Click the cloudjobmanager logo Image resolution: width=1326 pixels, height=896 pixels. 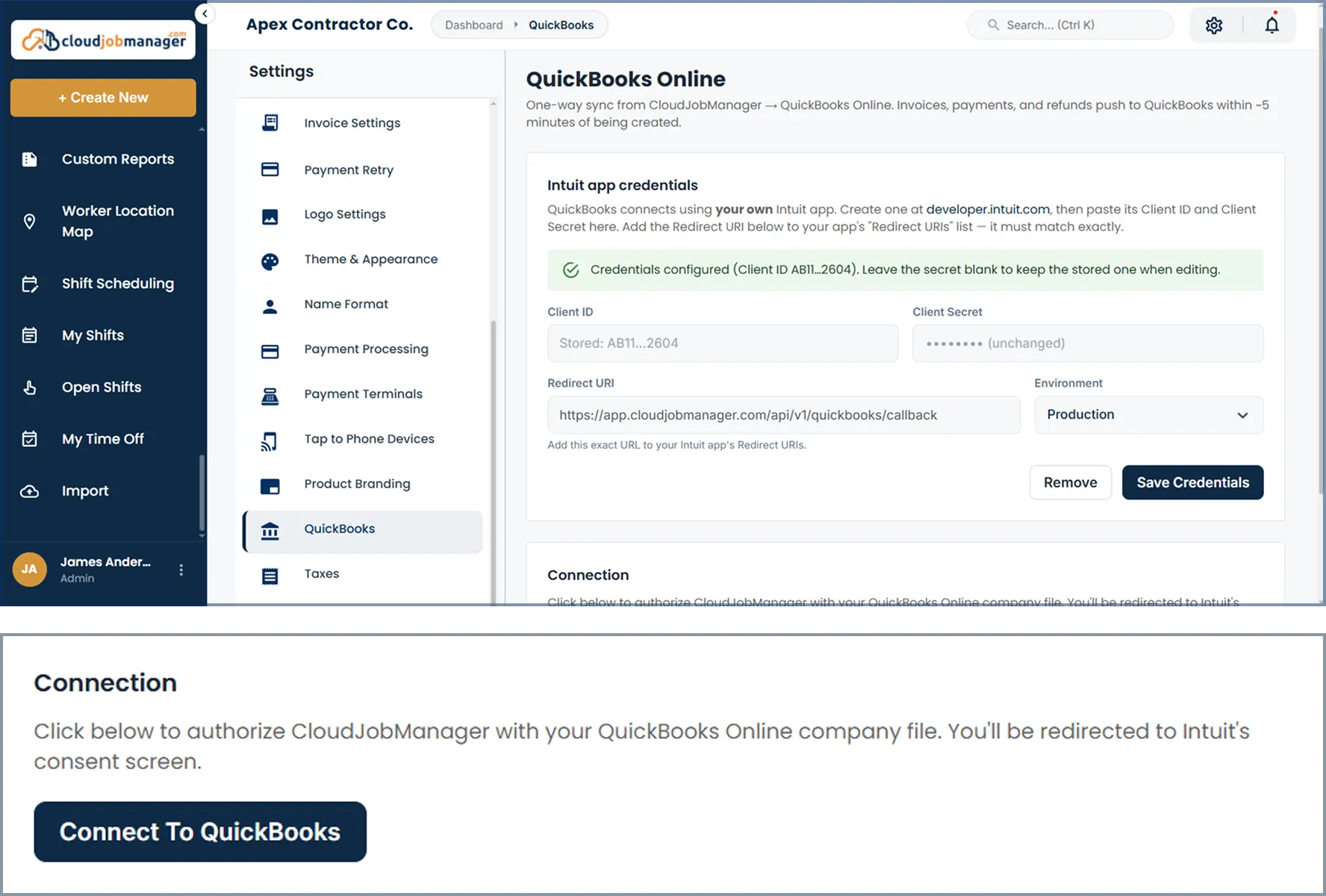(103, 40)
